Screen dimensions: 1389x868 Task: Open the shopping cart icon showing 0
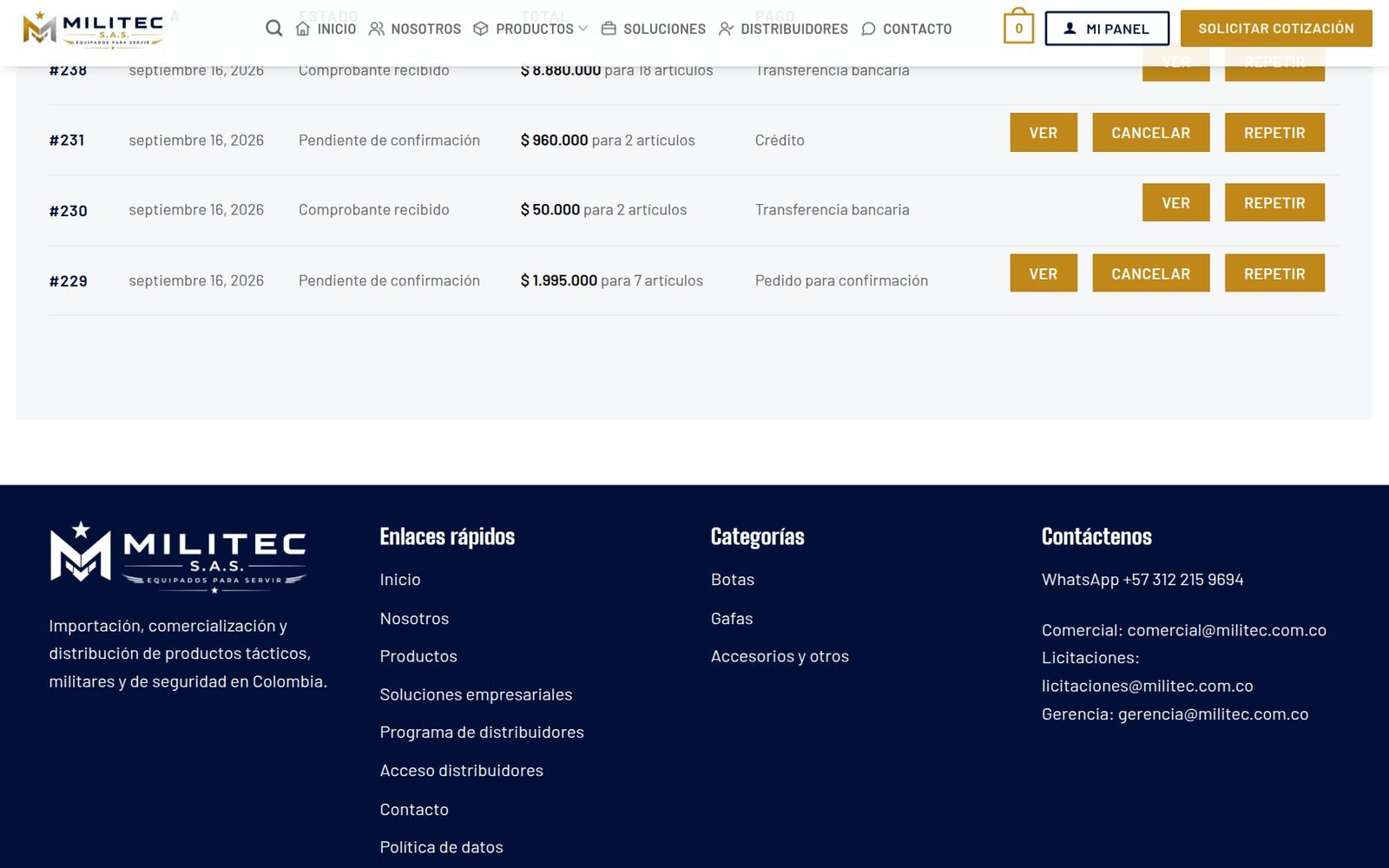tap(1018, 28)
